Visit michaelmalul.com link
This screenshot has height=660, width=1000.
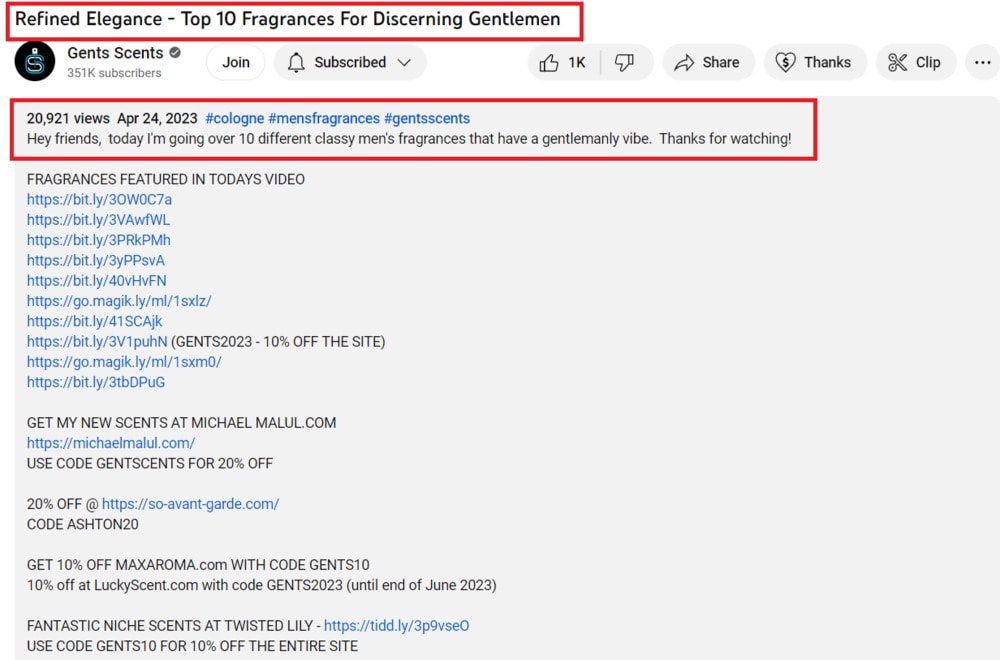pyautogui.click(x=111, y=443)
